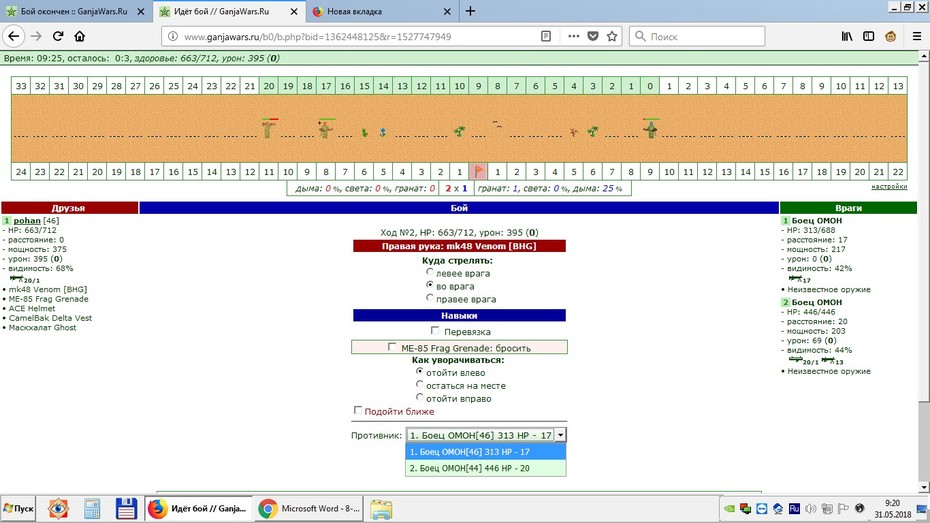Open the Пуск start menu
This screenshot has height=523, width=930.
coord(18,509)
